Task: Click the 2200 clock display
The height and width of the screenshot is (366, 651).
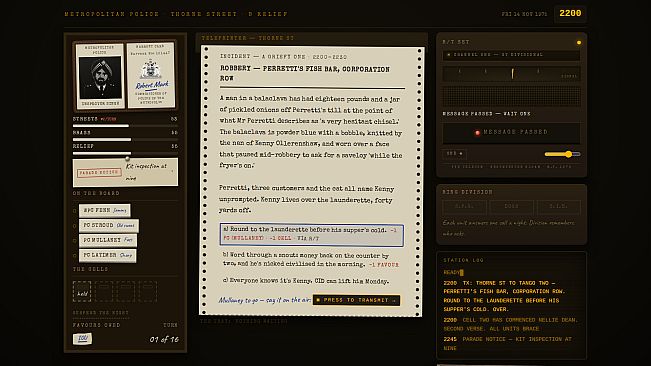Action: (570, 14)
